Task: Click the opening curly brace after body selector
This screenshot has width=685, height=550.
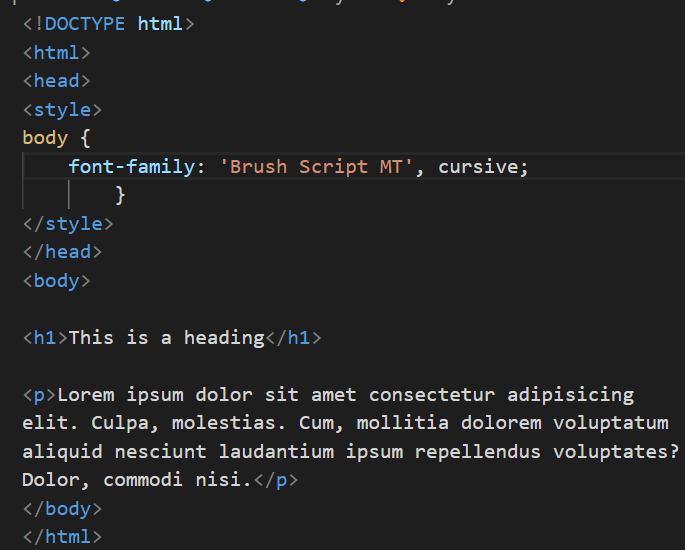Action: coord(85,138)
